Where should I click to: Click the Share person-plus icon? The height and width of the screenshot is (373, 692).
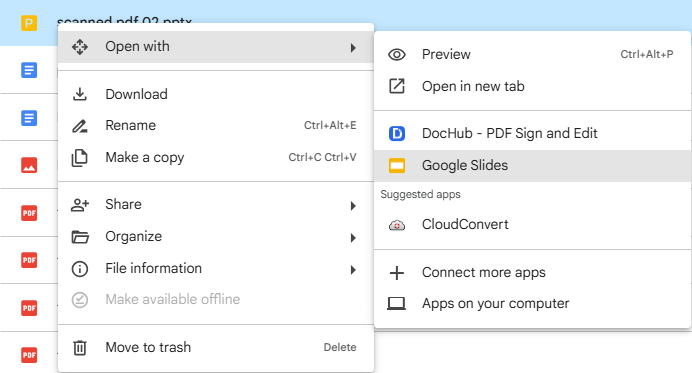click(80, 204)
